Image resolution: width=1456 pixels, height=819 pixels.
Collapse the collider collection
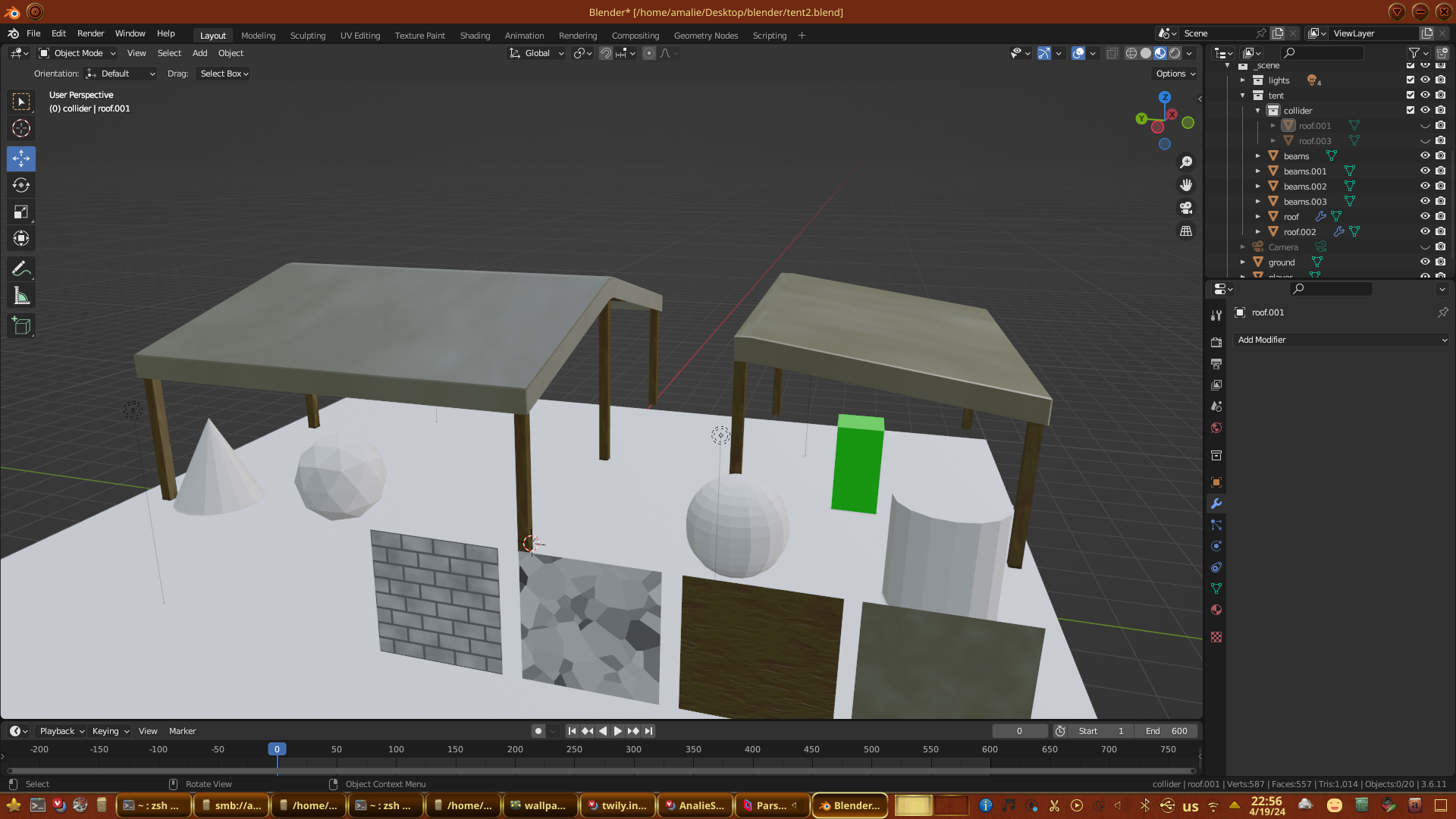(x=1258, y=111)
